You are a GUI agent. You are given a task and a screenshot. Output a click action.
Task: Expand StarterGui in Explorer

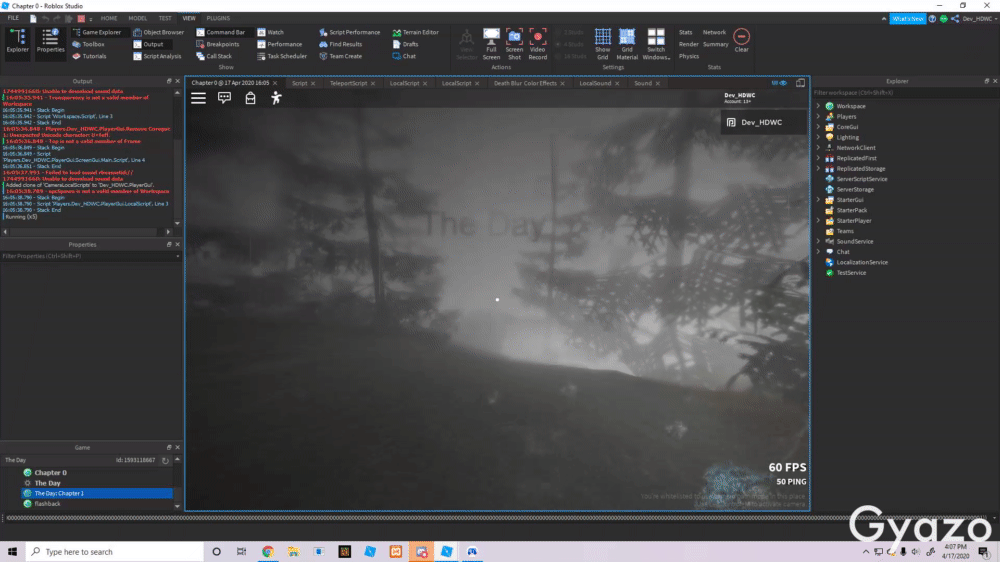(818, 200)
